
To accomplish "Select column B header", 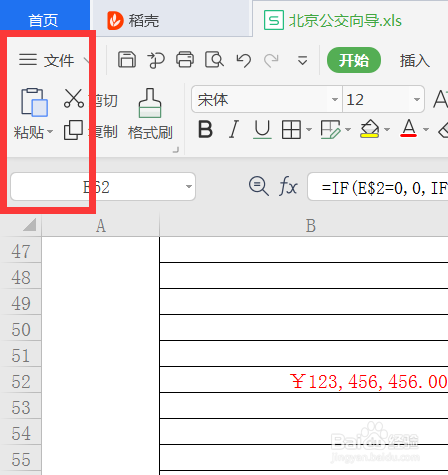I will point(311,226).
